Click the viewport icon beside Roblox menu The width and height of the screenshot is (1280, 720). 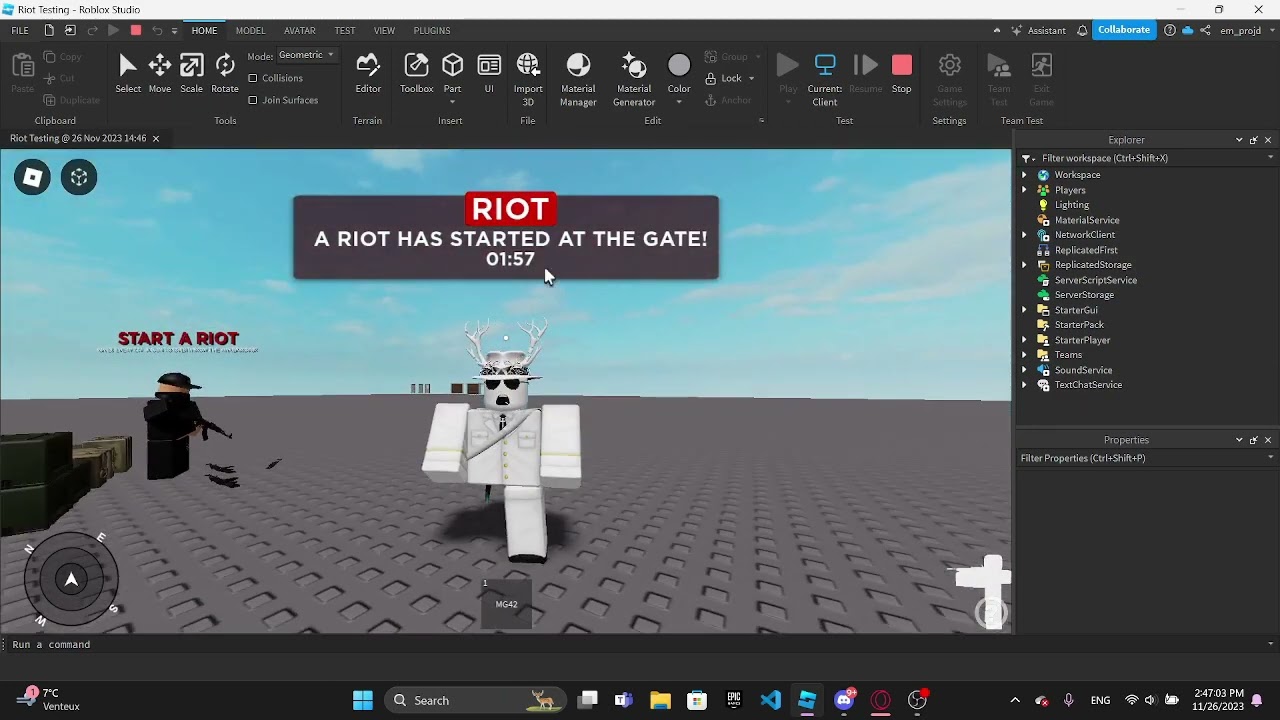coord(79,178)
